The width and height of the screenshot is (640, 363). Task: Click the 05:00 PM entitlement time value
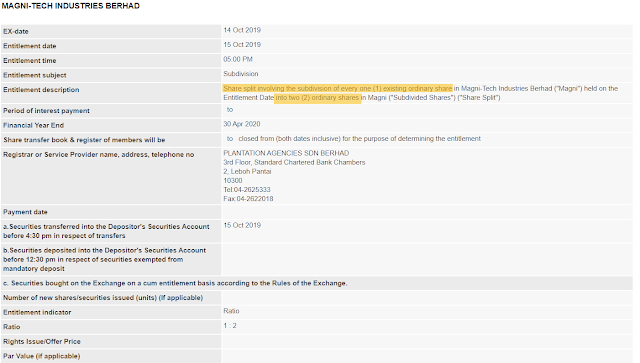pyautogui.click(x=238, y=60)
